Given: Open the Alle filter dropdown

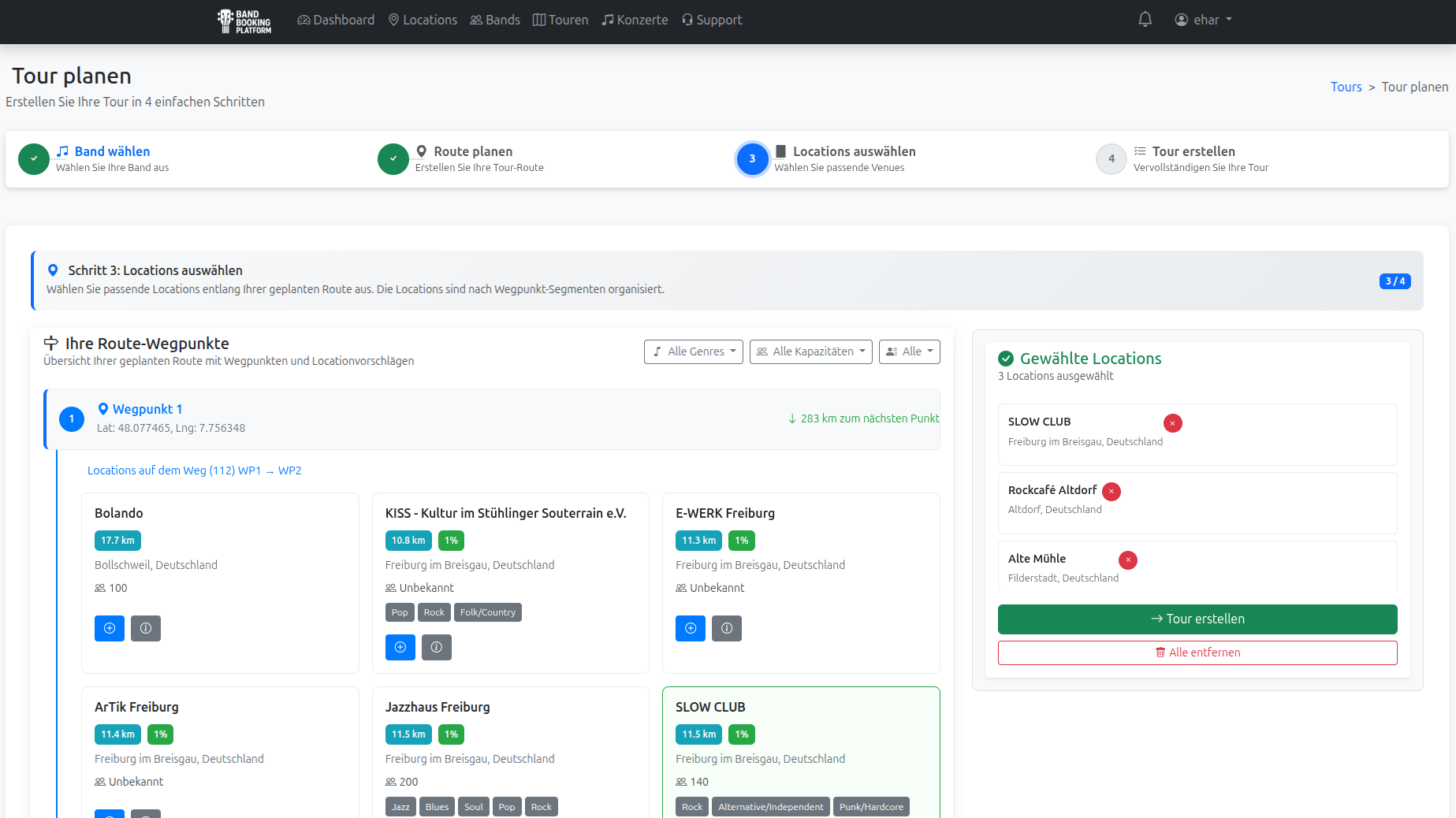Looking at the screenshot, I should [x=909, y=351].
